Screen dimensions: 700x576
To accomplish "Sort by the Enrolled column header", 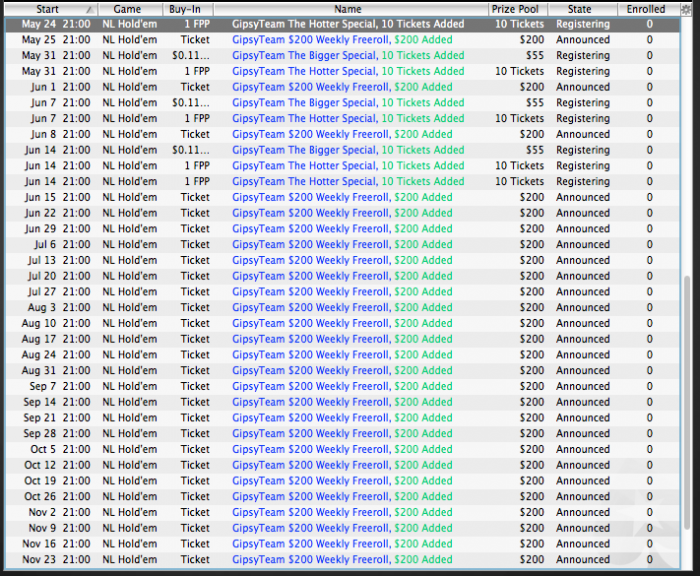I will [x=649, y=9].
